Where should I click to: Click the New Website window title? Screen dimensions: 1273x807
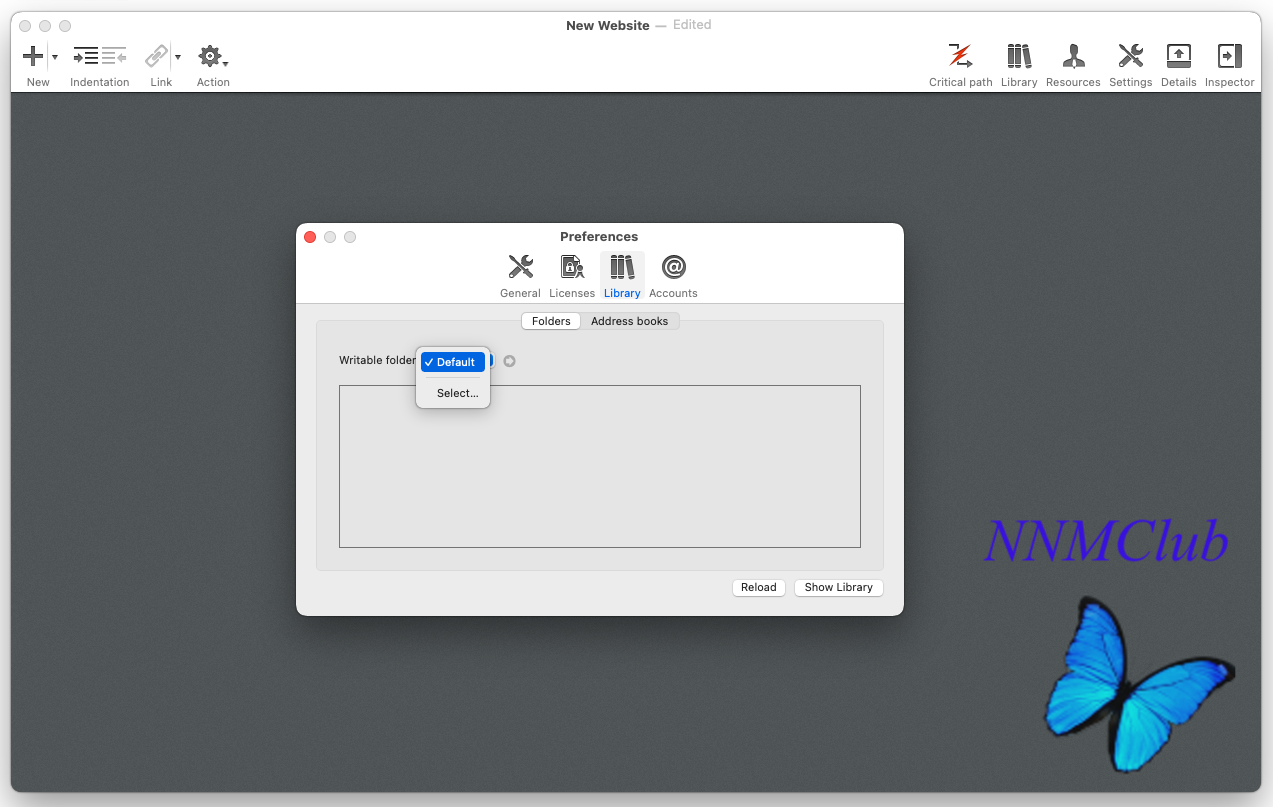point(608,25)
